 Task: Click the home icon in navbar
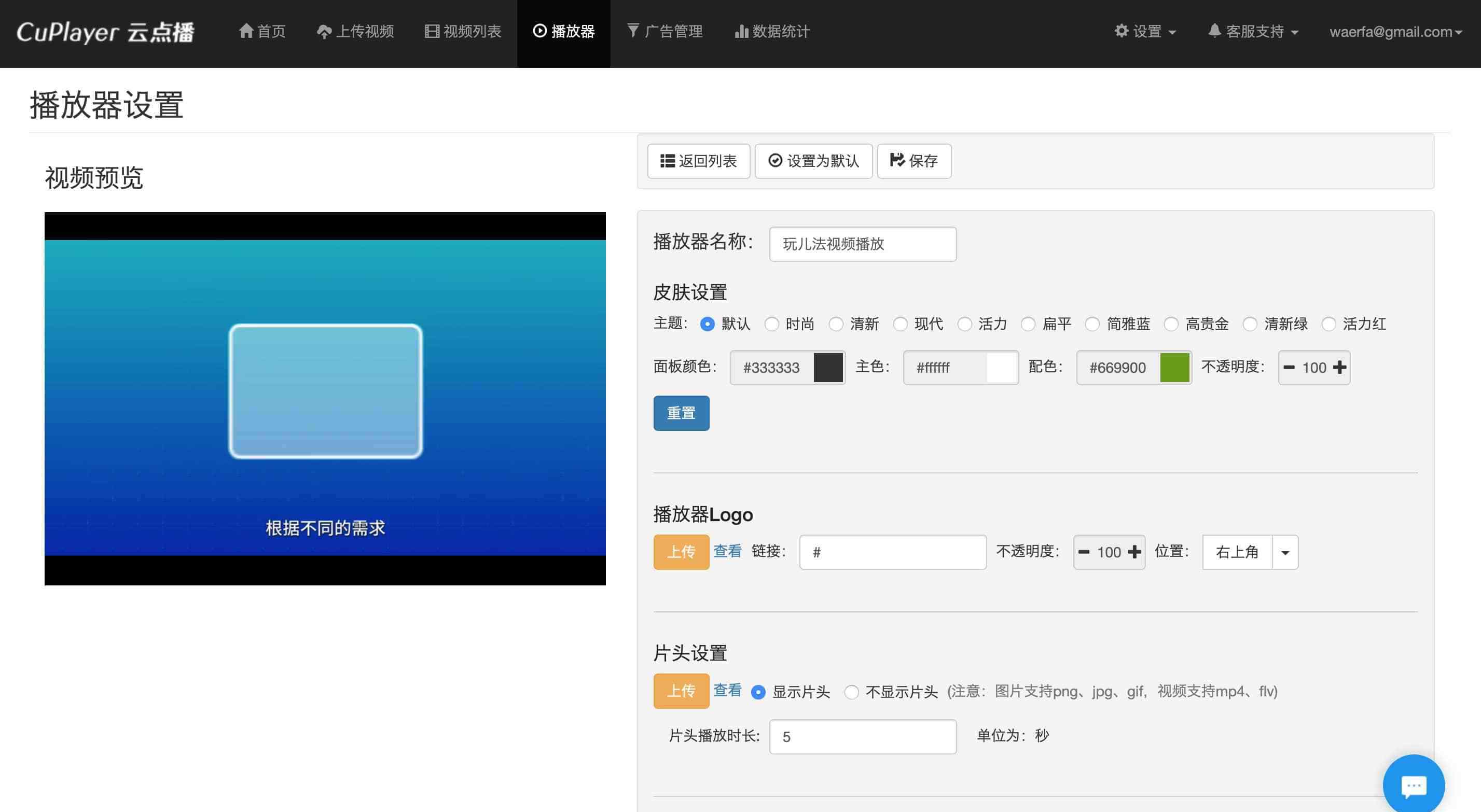(x=246, y=31)
